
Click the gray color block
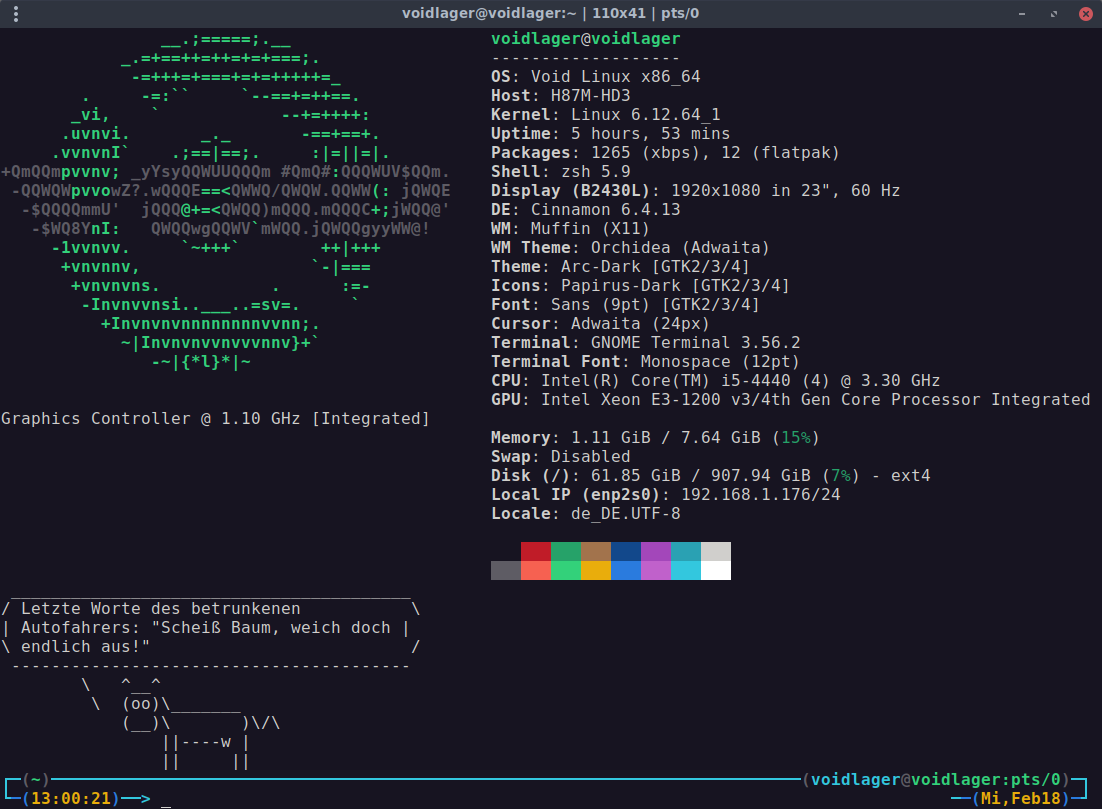point(506,570)
